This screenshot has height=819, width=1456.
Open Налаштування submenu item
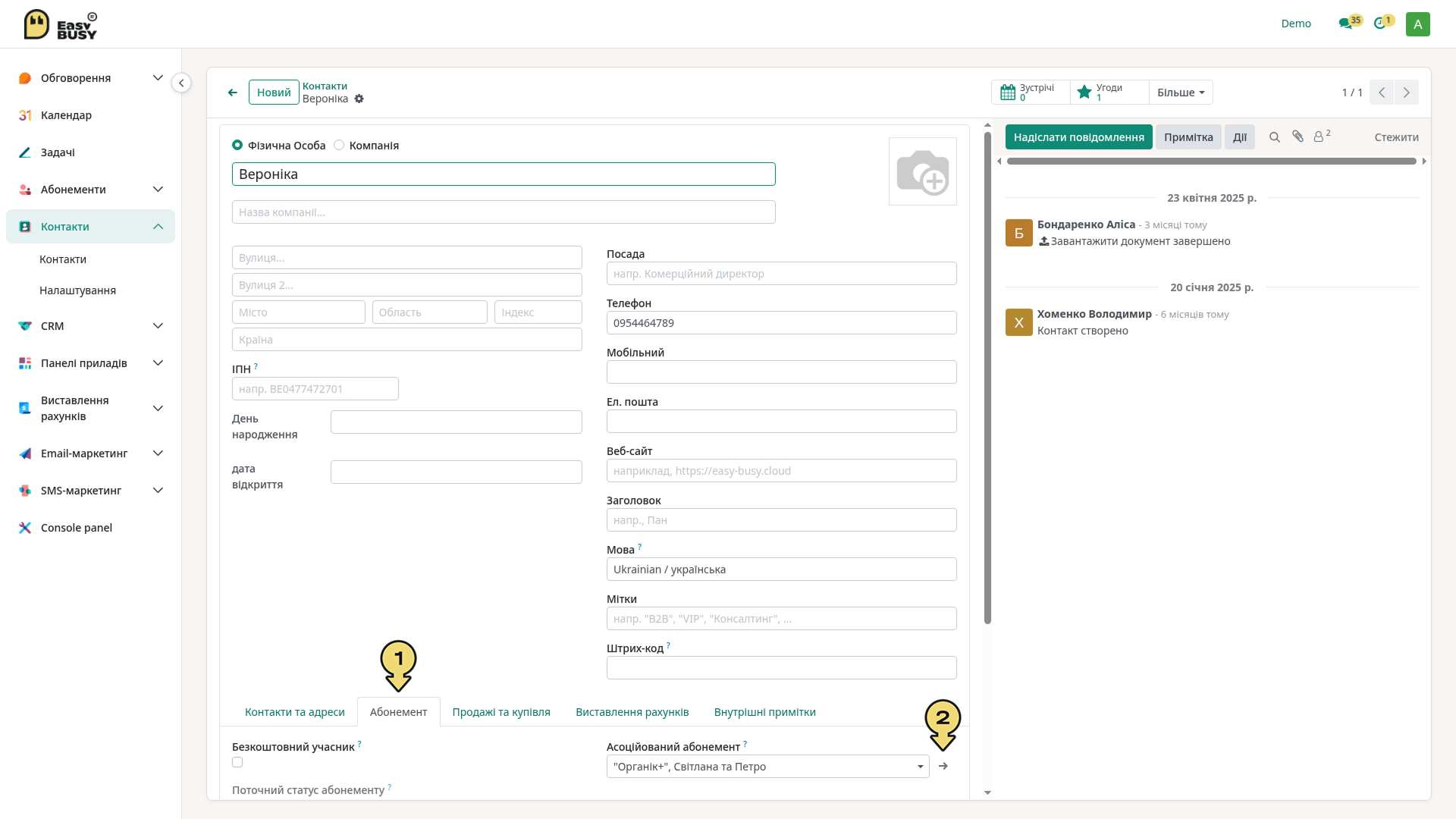pos(77,290)
